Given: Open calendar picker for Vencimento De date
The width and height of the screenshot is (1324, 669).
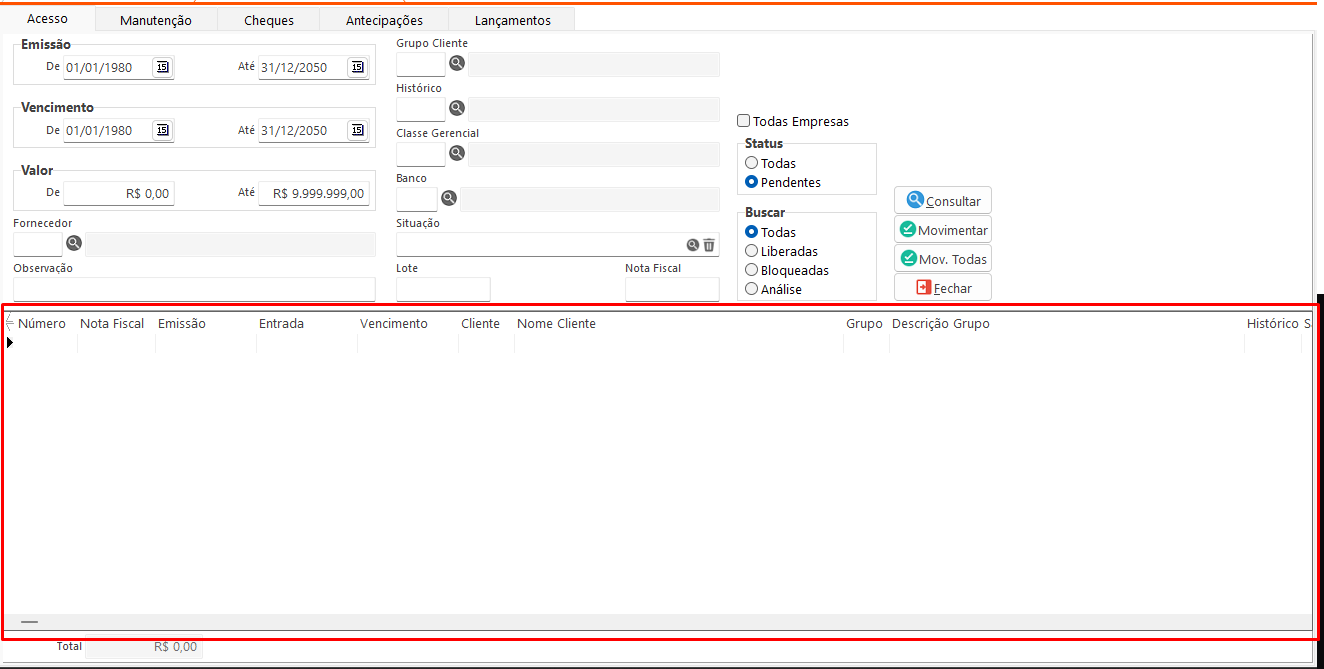Looking at the screenshot, I should coord(162,130).
